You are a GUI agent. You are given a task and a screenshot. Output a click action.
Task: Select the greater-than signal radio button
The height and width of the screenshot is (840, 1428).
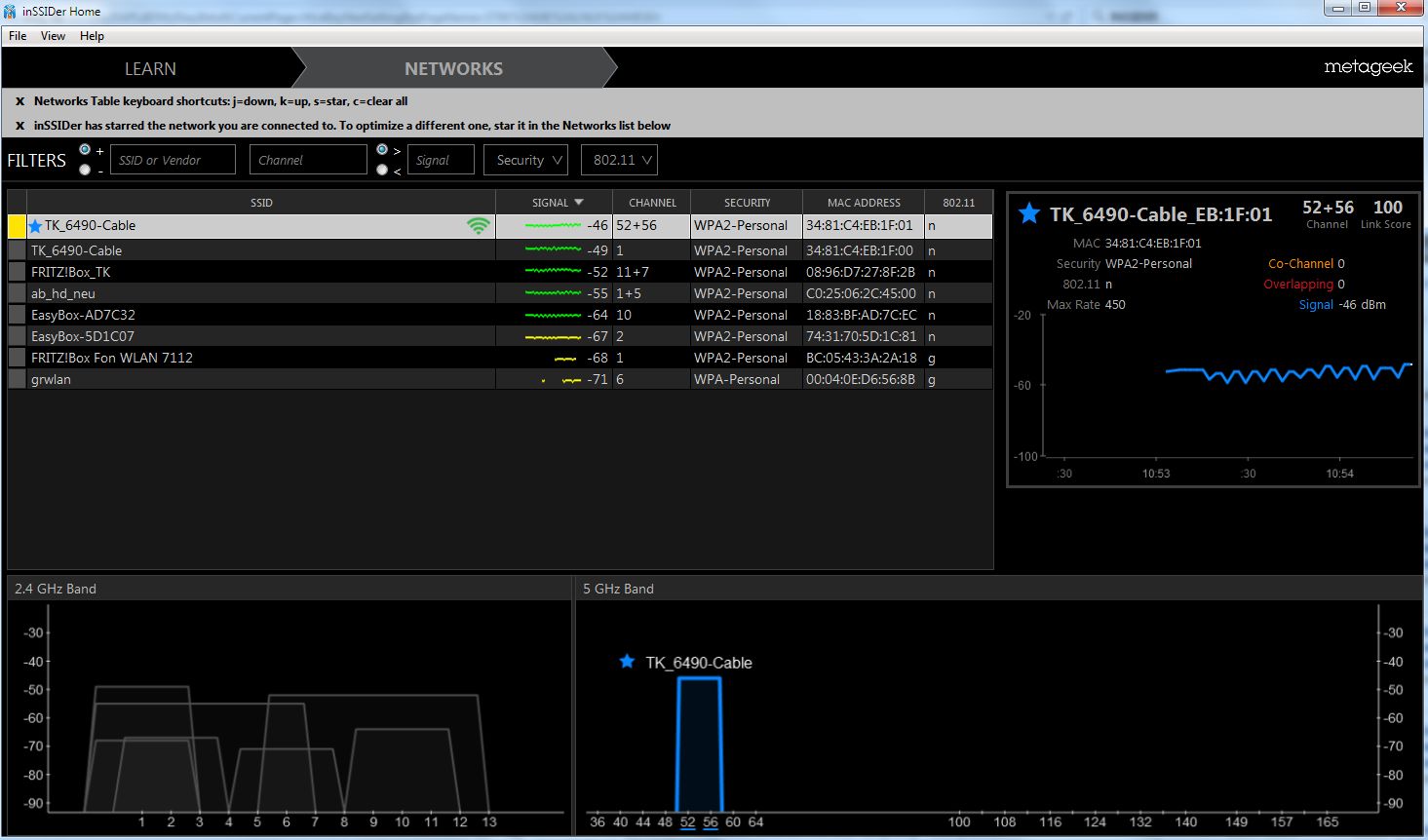point(382,149)
